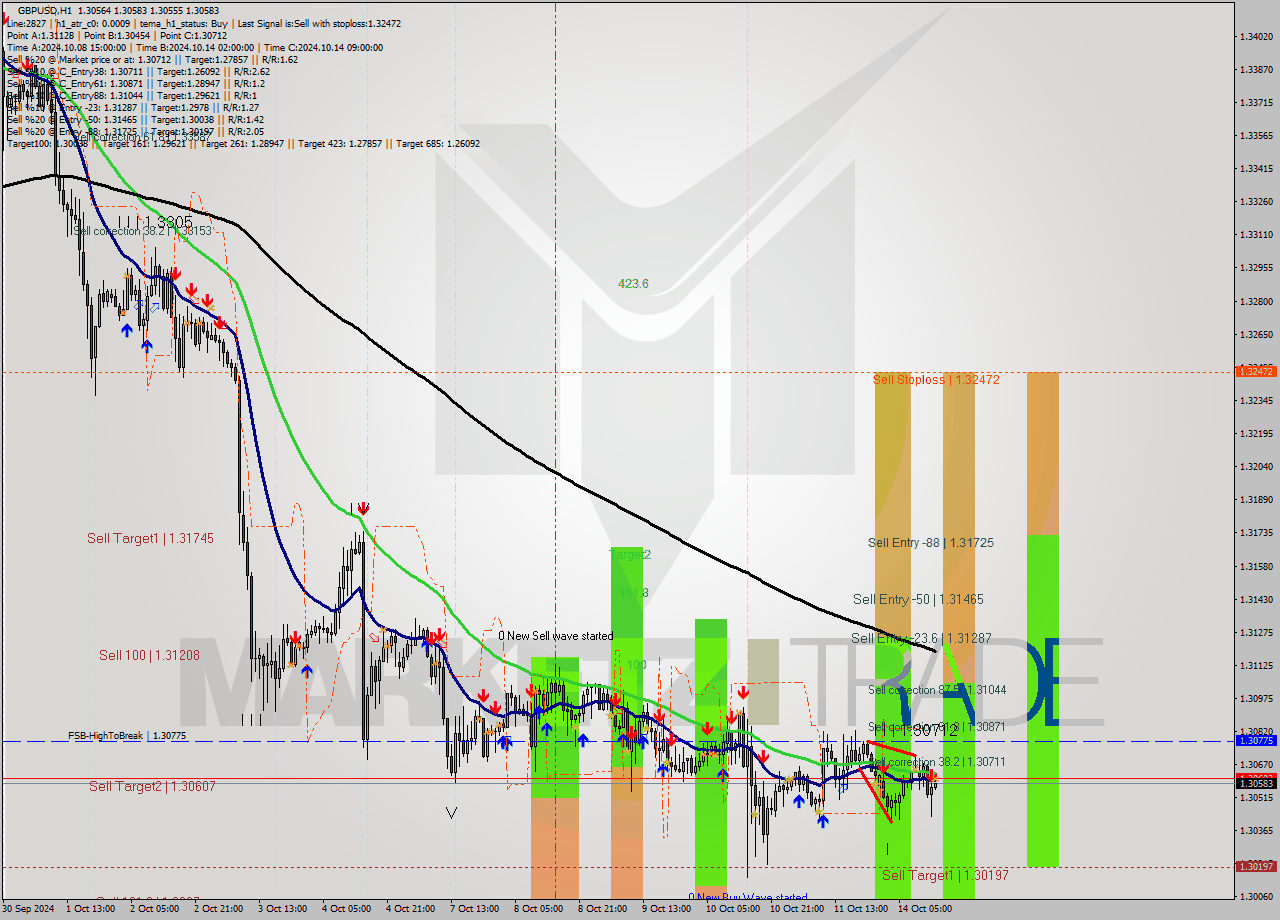Select the 'FSB-HighToBreak | 1.30775' label
This screenshot has height=920, width=1280.
pyautogui.click(x=127, y=736)
